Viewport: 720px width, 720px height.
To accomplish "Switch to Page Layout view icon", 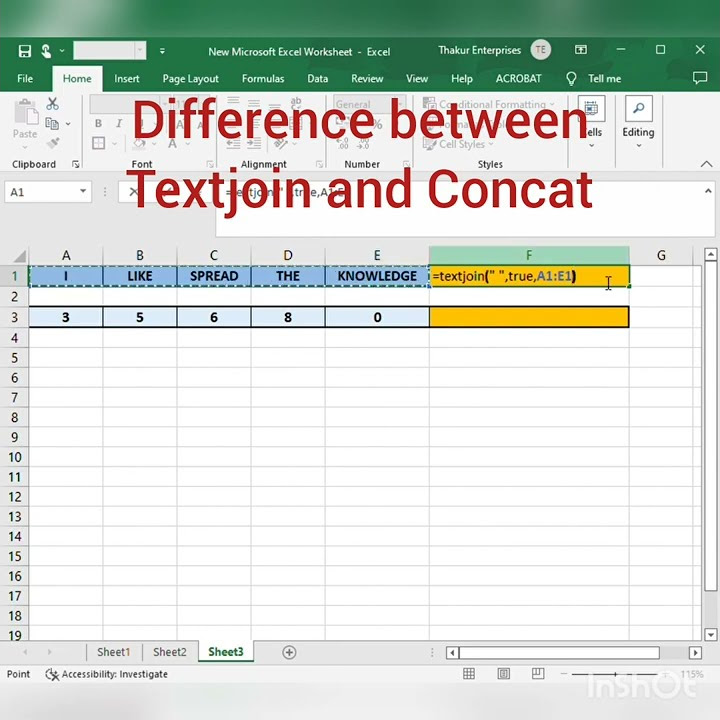I will [503, 674].
